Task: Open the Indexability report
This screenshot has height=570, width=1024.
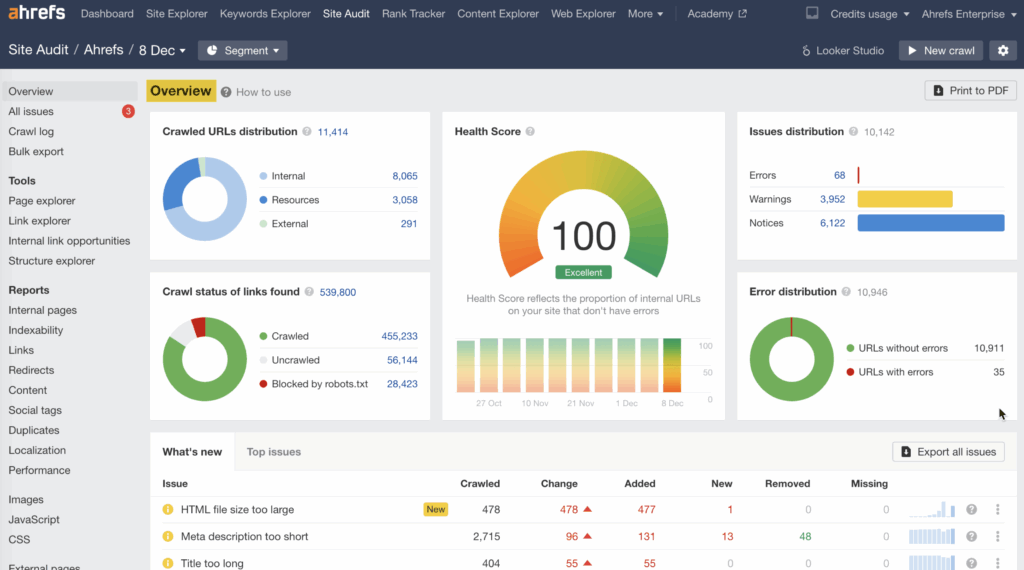Action: [x=36, y=330]
